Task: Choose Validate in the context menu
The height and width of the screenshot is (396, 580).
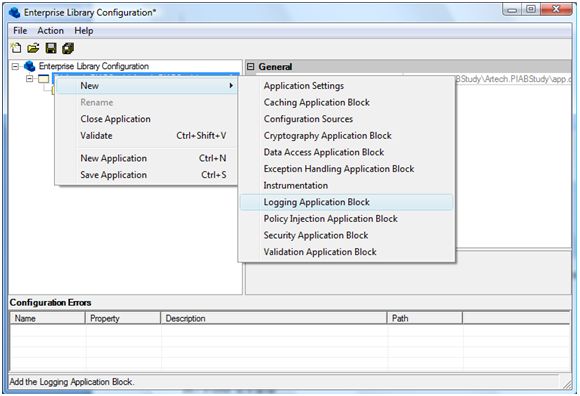Action: [147, 136]
